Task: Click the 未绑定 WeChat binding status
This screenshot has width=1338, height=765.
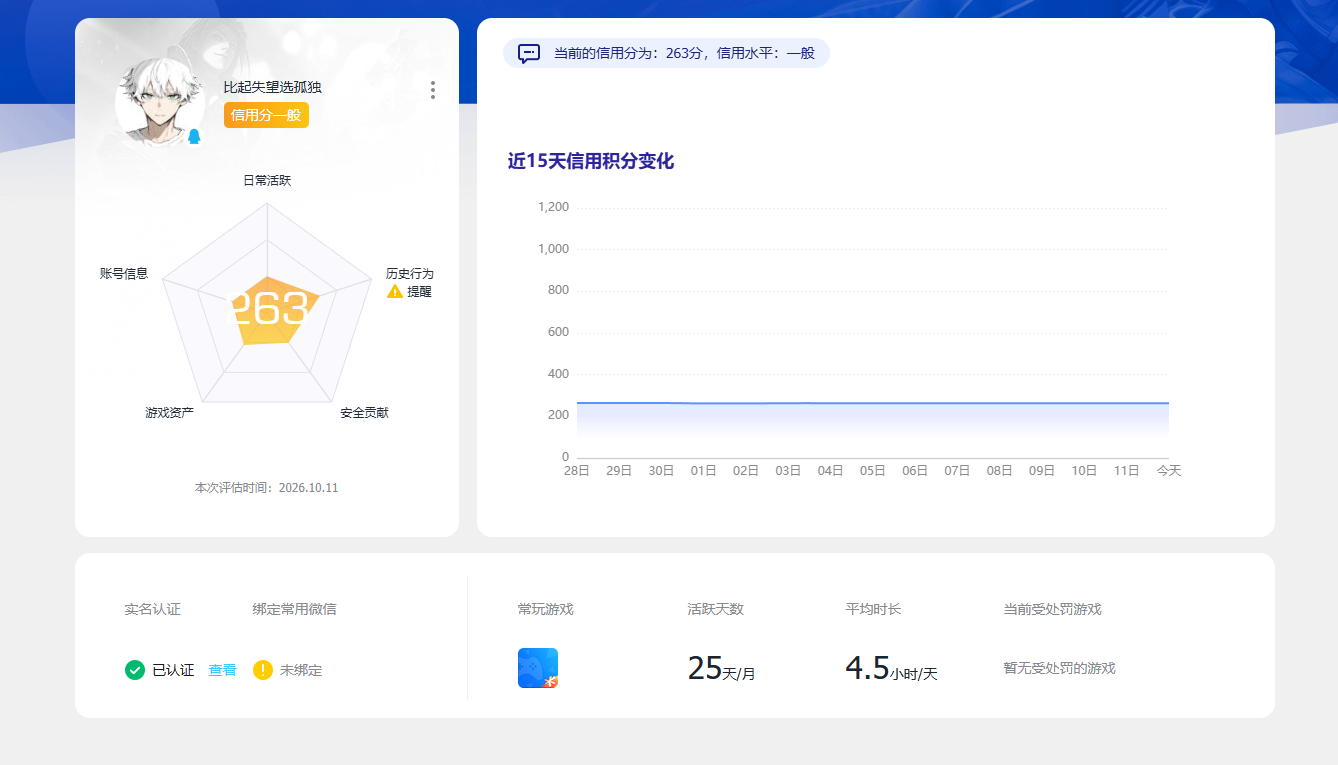Action: [301, 670]
